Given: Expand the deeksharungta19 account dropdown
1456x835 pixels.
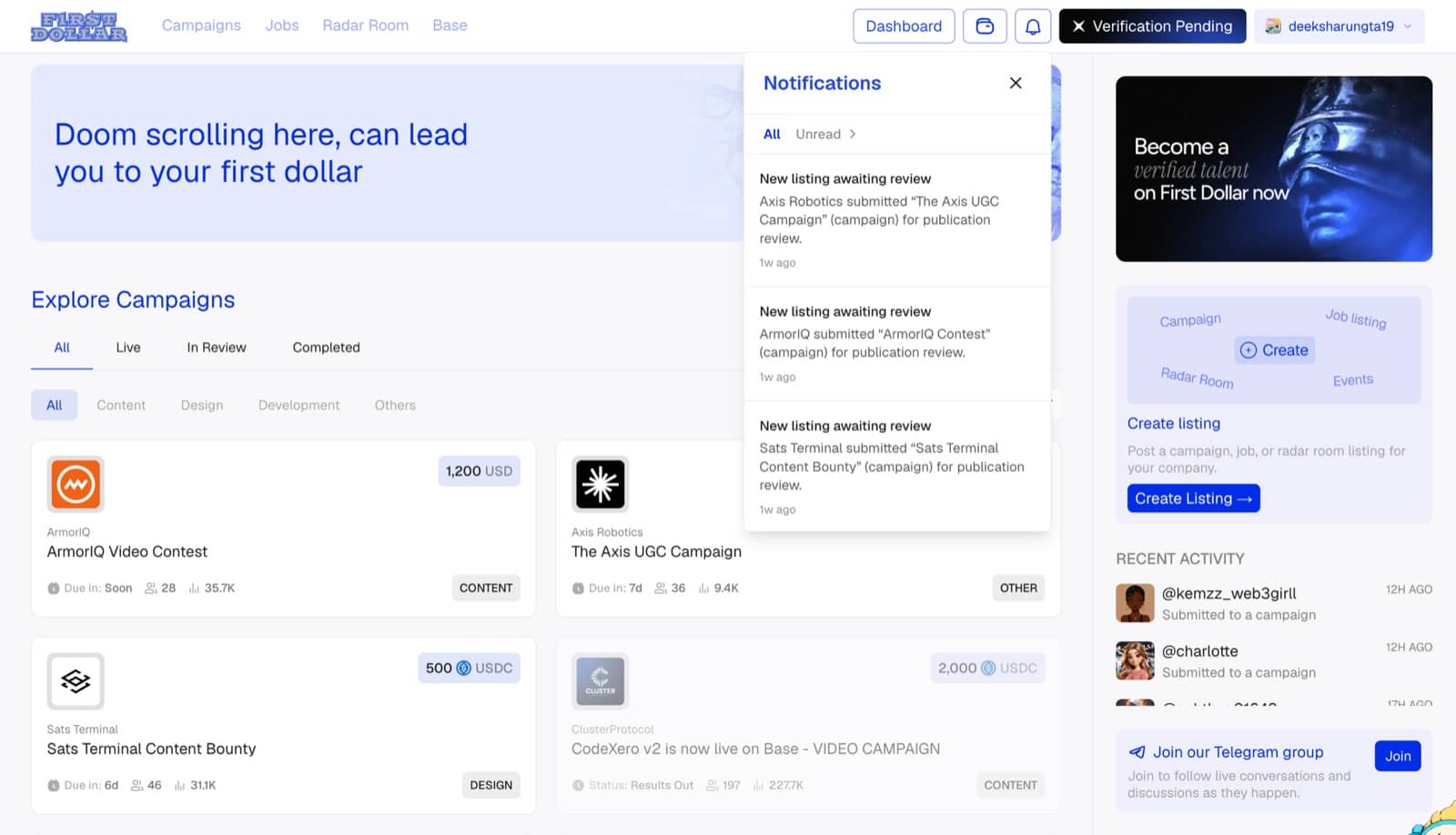Looking at the screenshot, I should [1340, 26].
